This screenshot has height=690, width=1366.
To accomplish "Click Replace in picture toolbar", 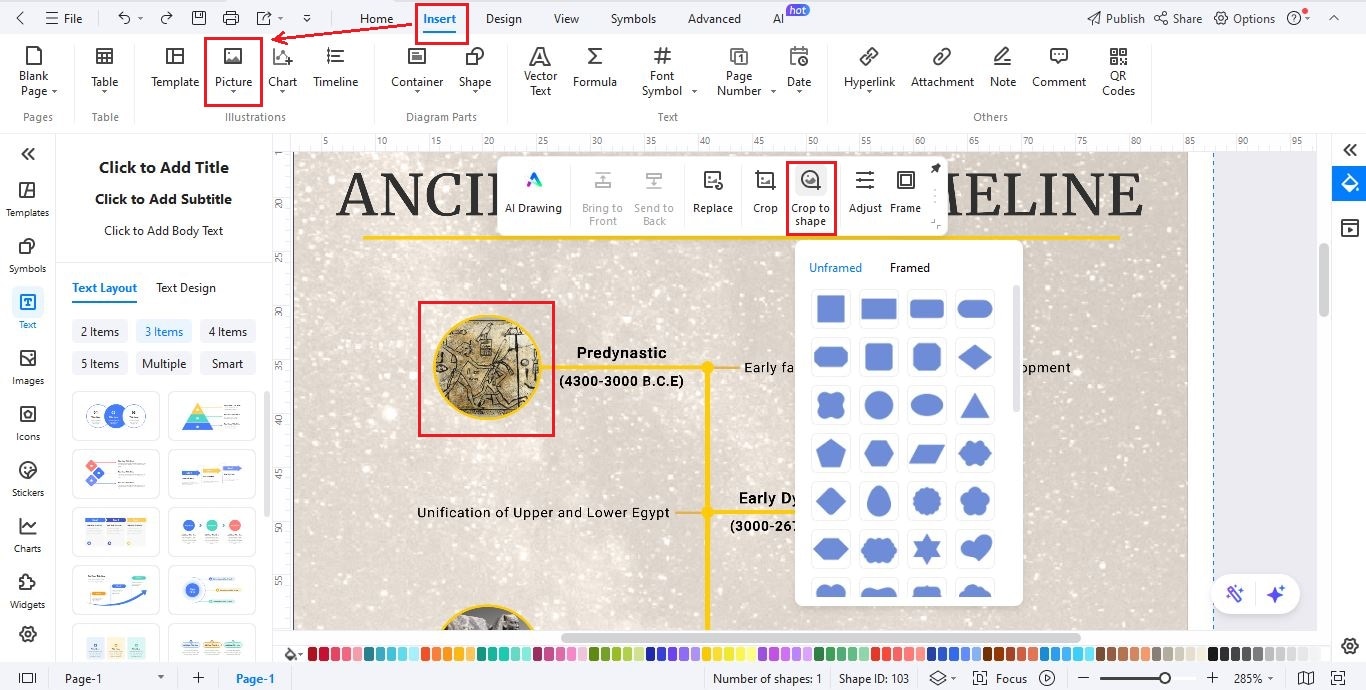I will tap(713, 193).
